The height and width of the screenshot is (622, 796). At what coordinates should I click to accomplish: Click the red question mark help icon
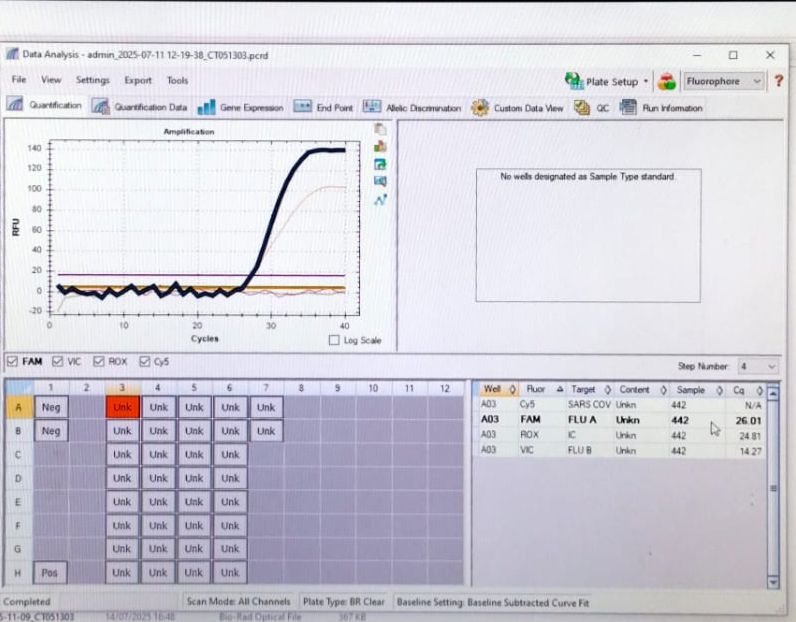(x=778, y=81)
